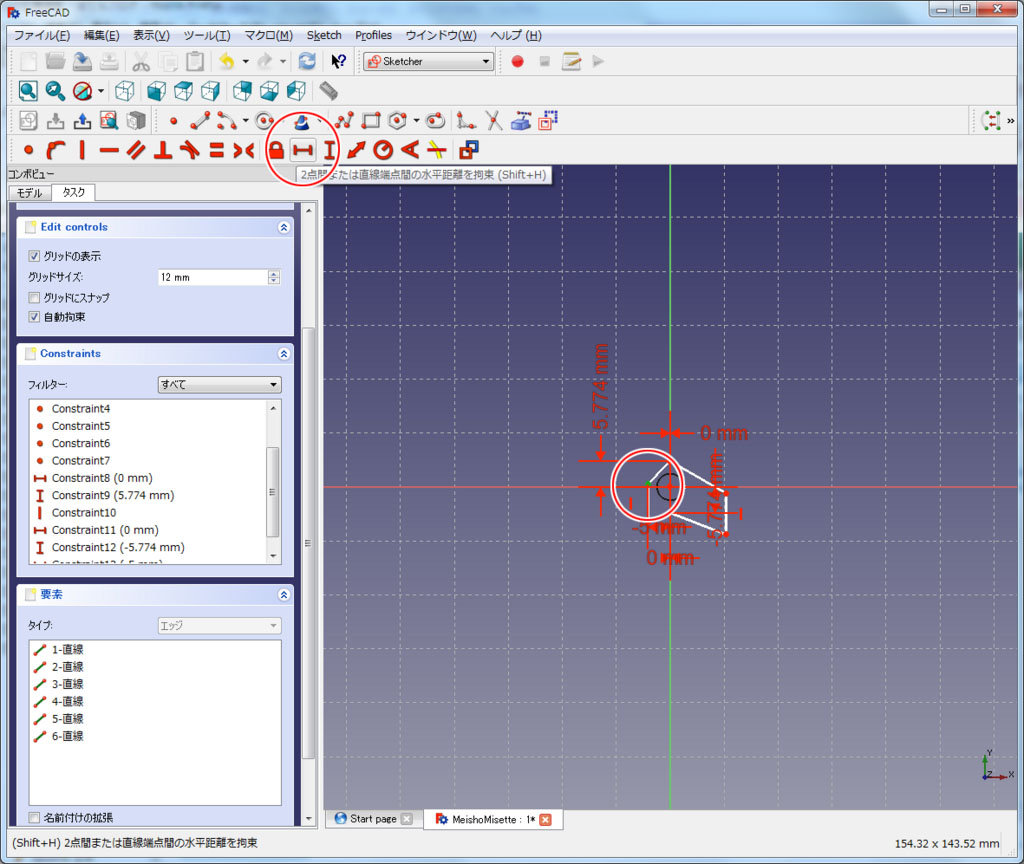Collapse the Edit controls panel
The width and height of the screenshot is (1024, 864).
(x=283, y=227)
